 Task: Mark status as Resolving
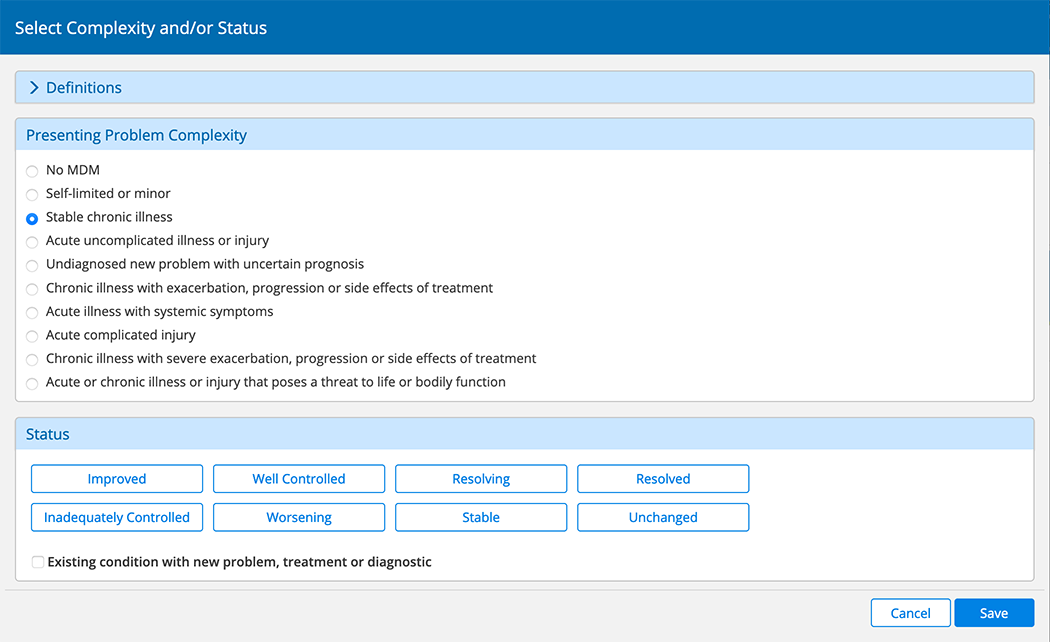point(481,479)
